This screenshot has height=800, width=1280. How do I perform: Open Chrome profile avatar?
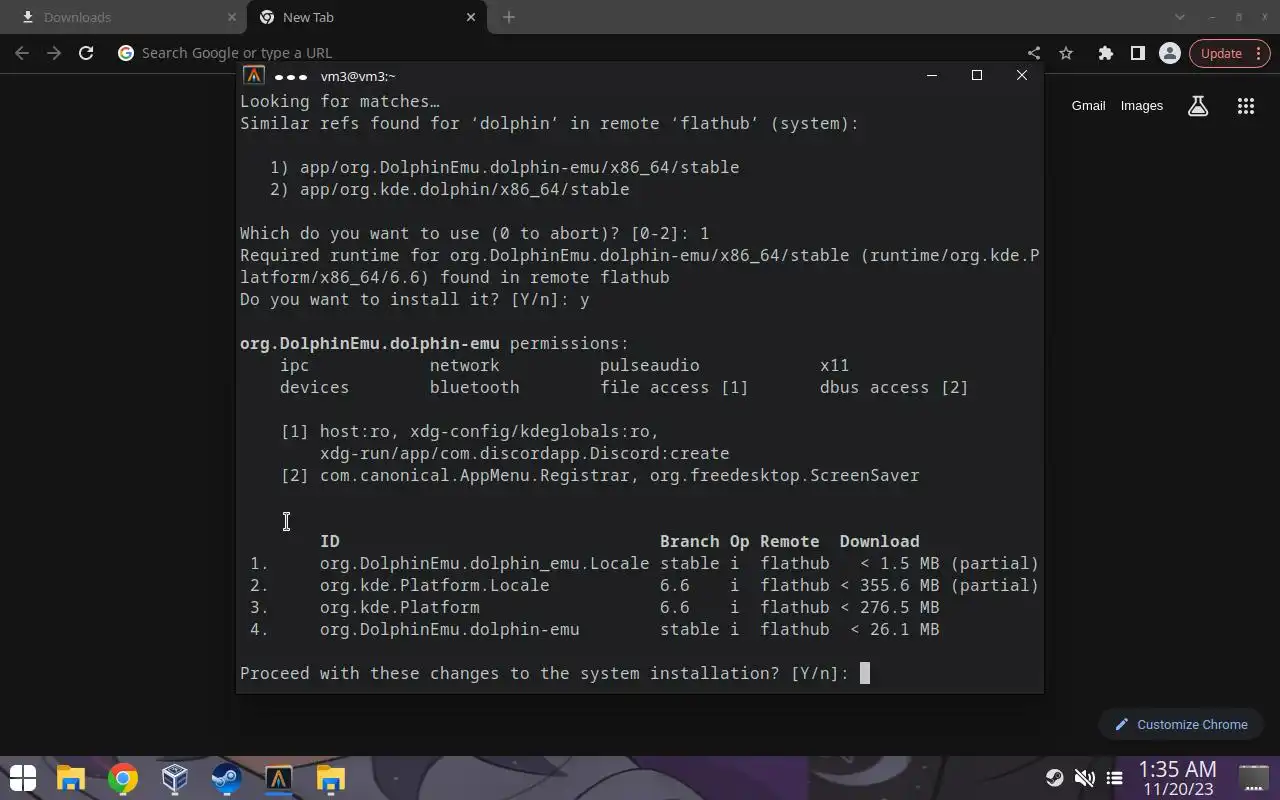pyautogui.click(x=1169, y=53)
